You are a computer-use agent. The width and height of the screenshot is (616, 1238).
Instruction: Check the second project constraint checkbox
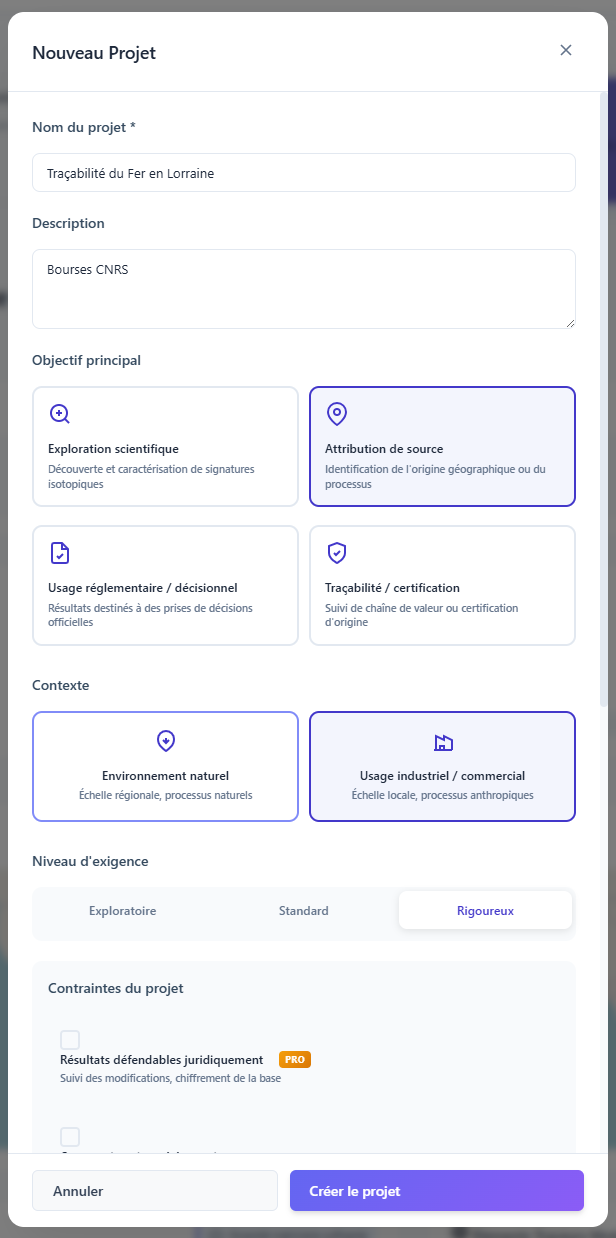coord(70,1136)
